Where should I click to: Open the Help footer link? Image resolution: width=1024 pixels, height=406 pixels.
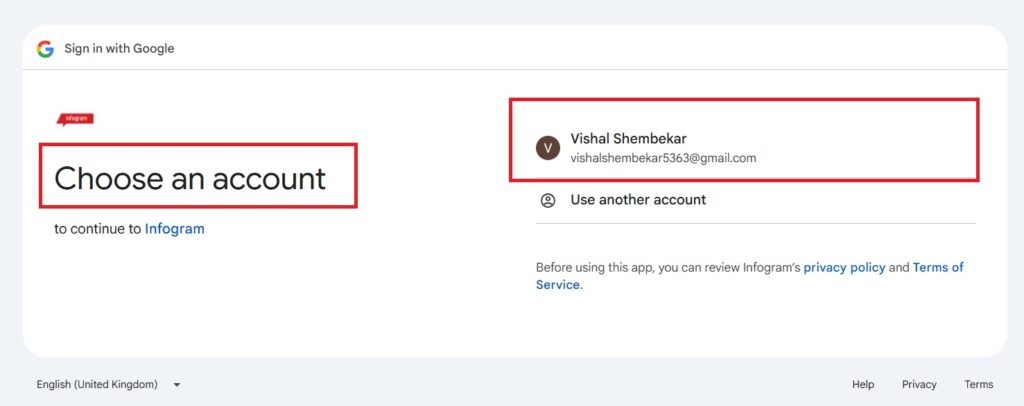click(863, 384)
